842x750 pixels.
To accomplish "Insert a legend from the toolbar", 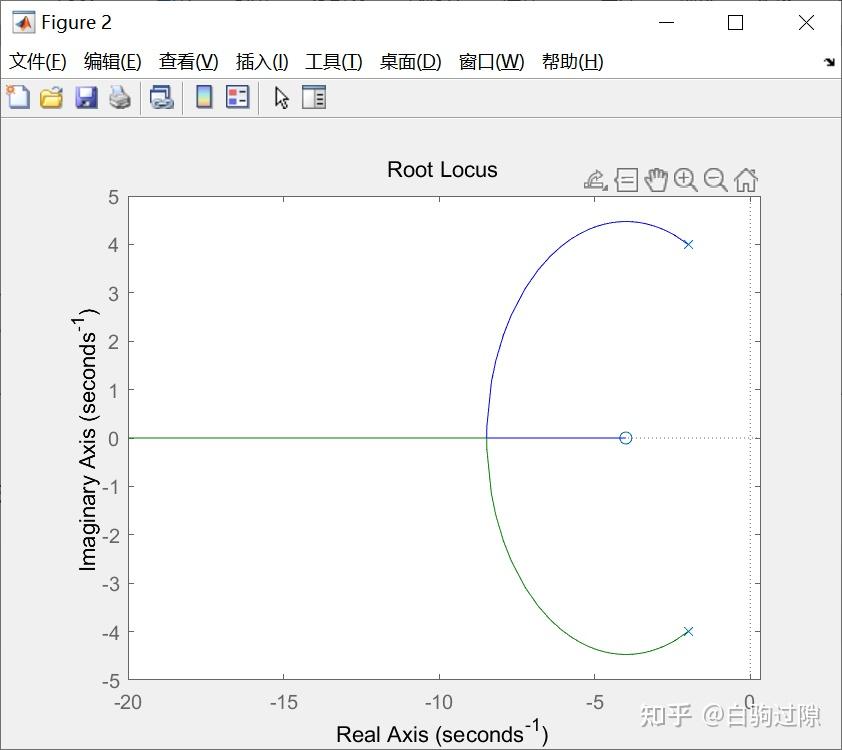I will [x=237, y=97].
